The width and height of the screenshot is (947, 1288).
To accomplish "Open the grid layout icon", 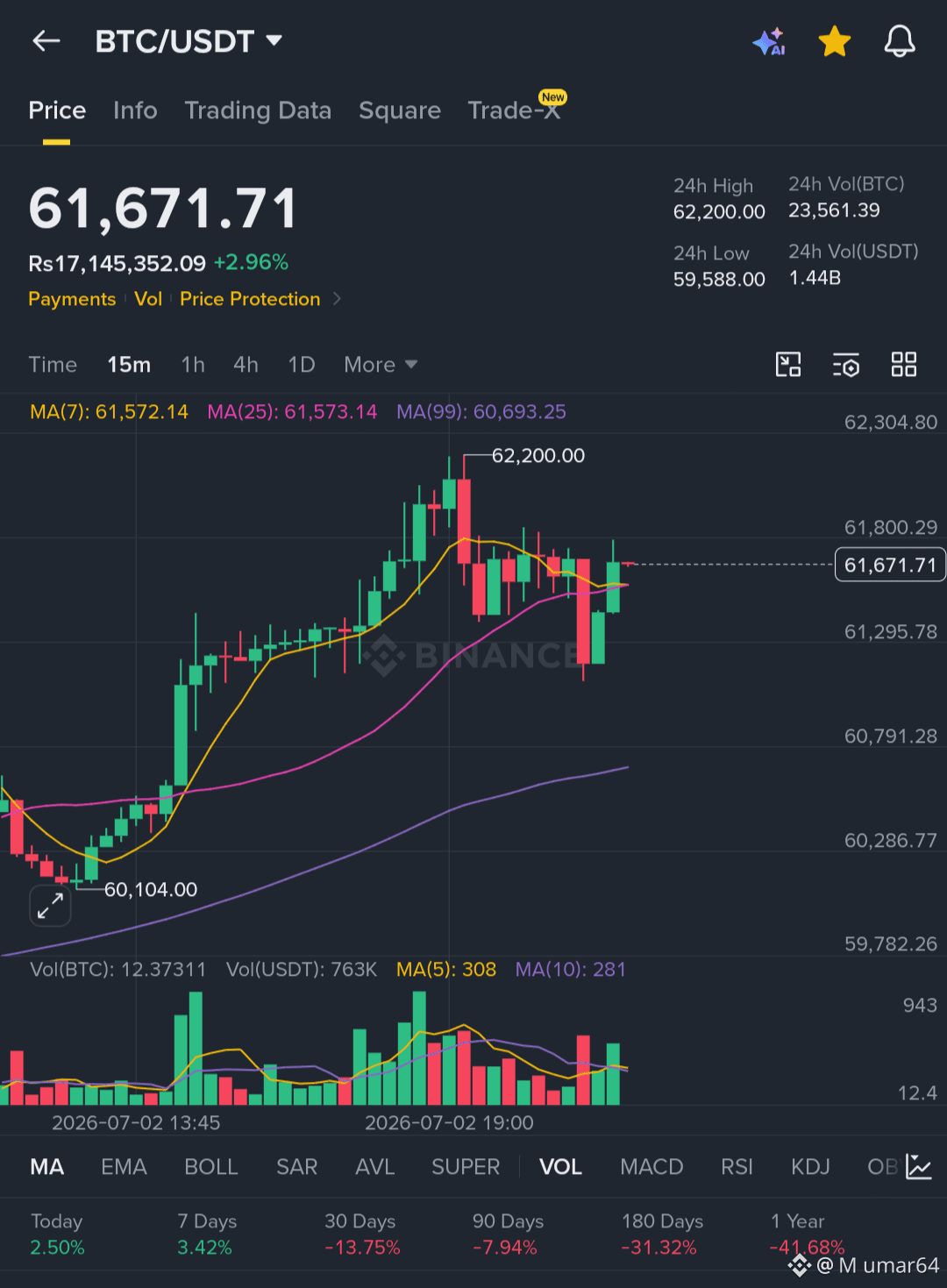I will (904, 365).
